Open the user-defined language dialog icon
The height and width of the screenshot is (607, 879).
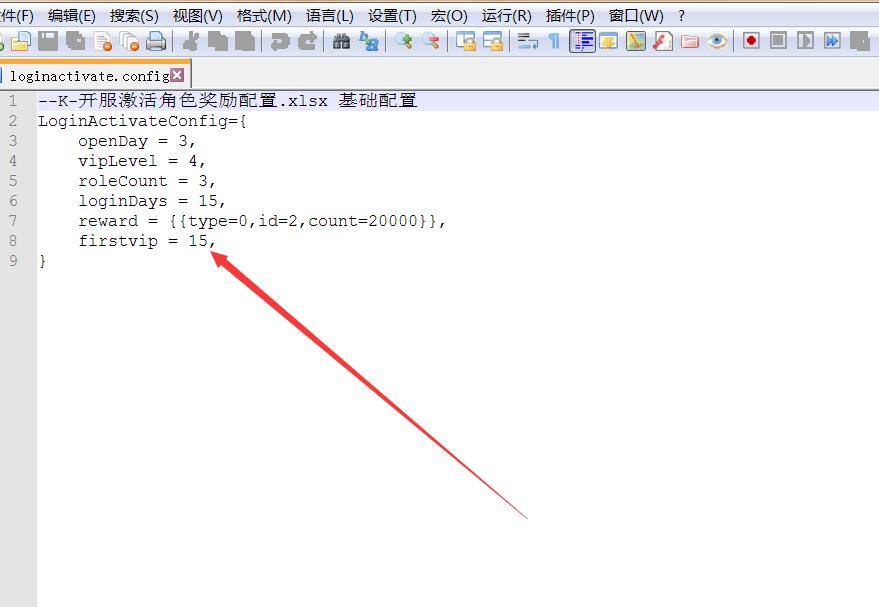coord(608,41)
